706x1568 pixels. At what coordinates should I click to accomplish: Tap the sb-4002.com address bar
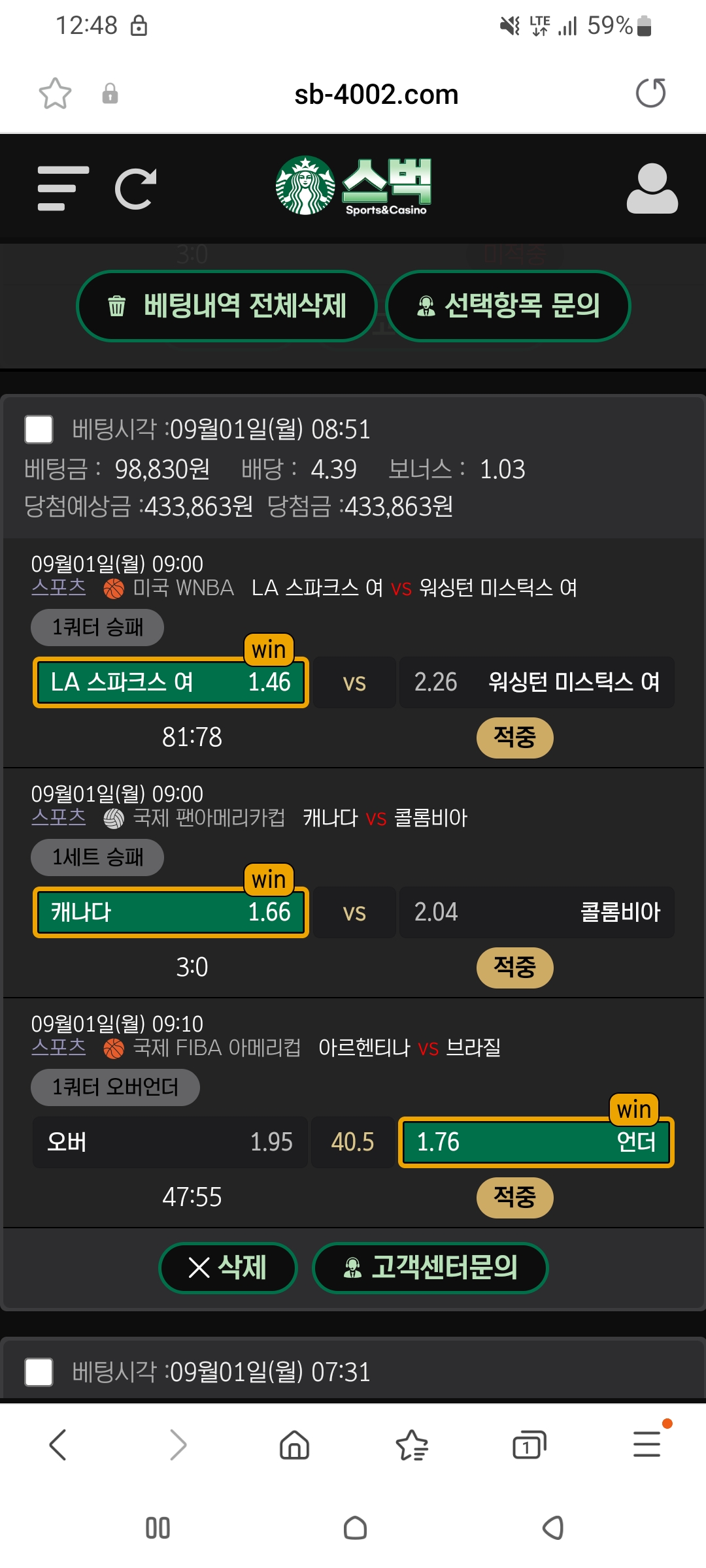tap(376, 94)
